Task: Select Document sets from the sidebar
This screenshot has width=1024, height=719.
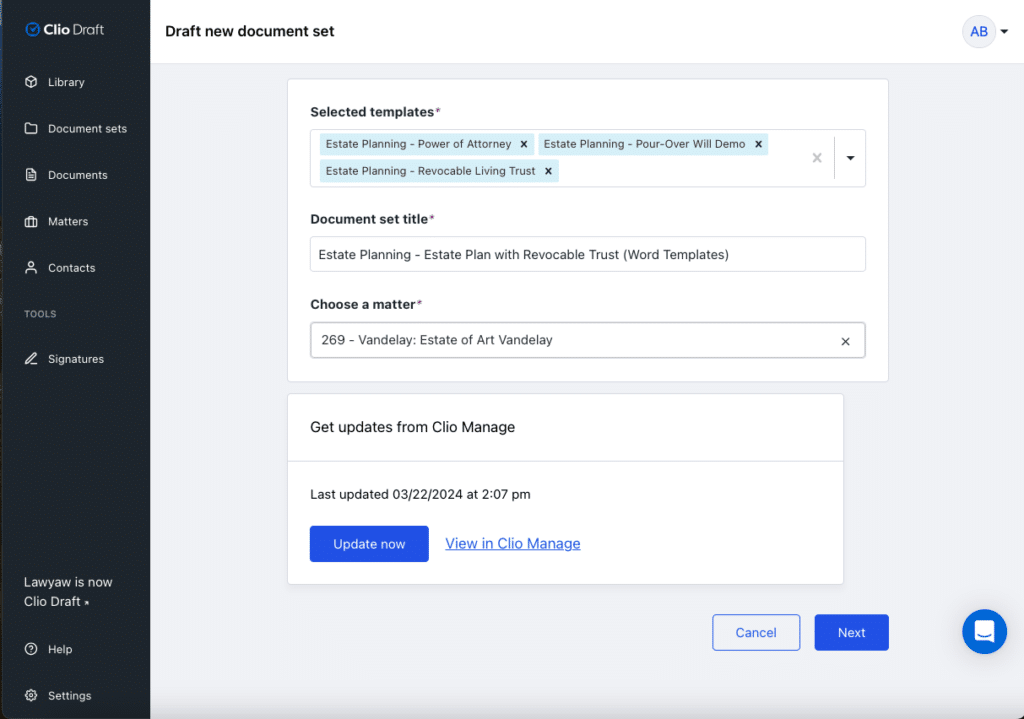Action: (x=85, y=128)
